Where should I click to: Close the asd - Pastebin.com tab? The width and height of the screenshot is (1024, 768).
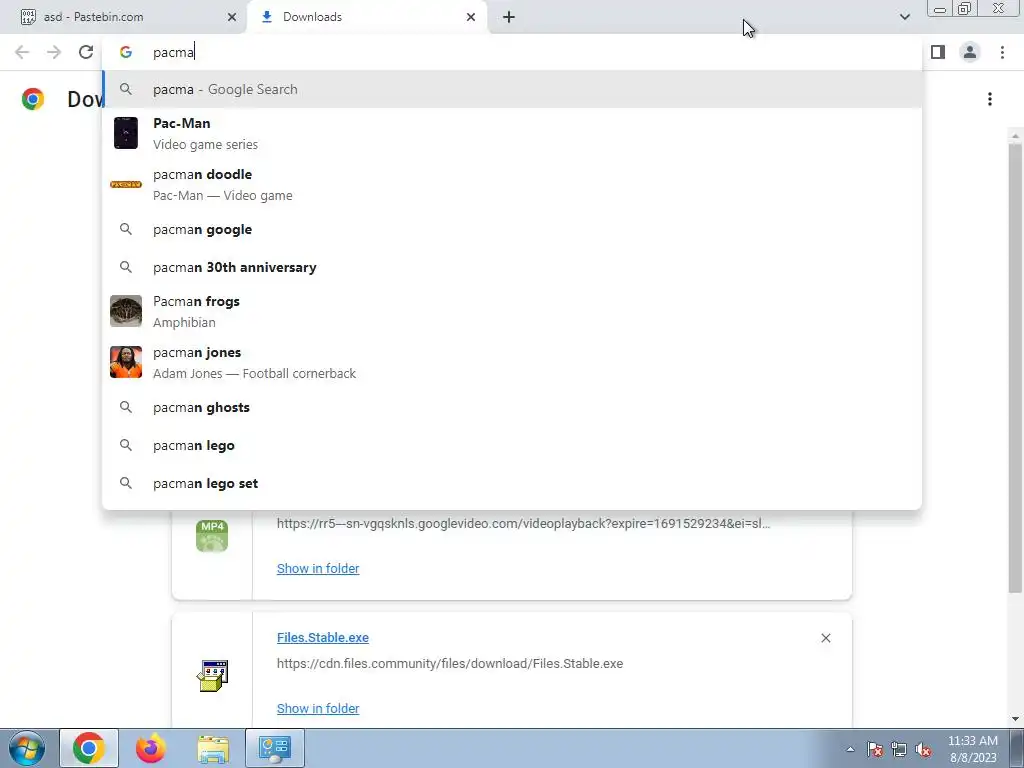click(x=232, y=17)
